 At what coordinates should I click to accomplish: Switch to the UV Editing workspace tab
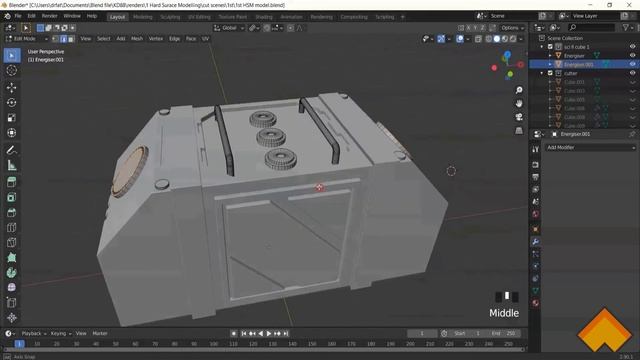[x=199, y=17]
